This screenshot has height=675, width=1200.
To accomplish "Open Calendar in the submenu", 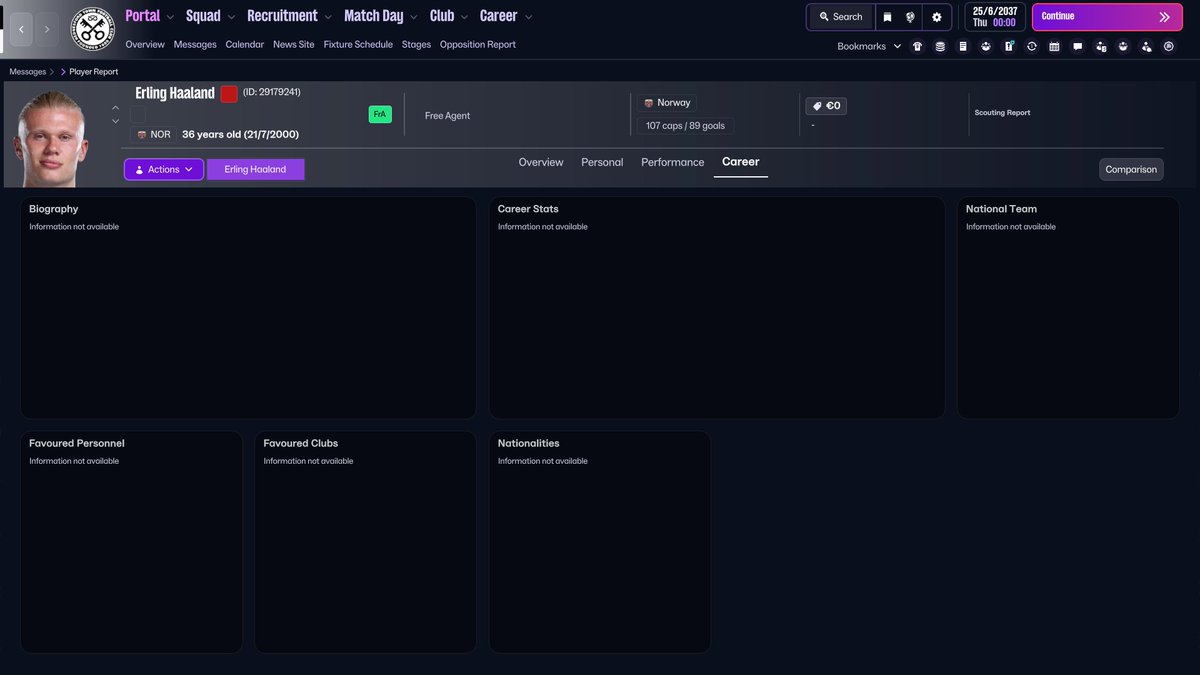I will (x=245, y=45).
